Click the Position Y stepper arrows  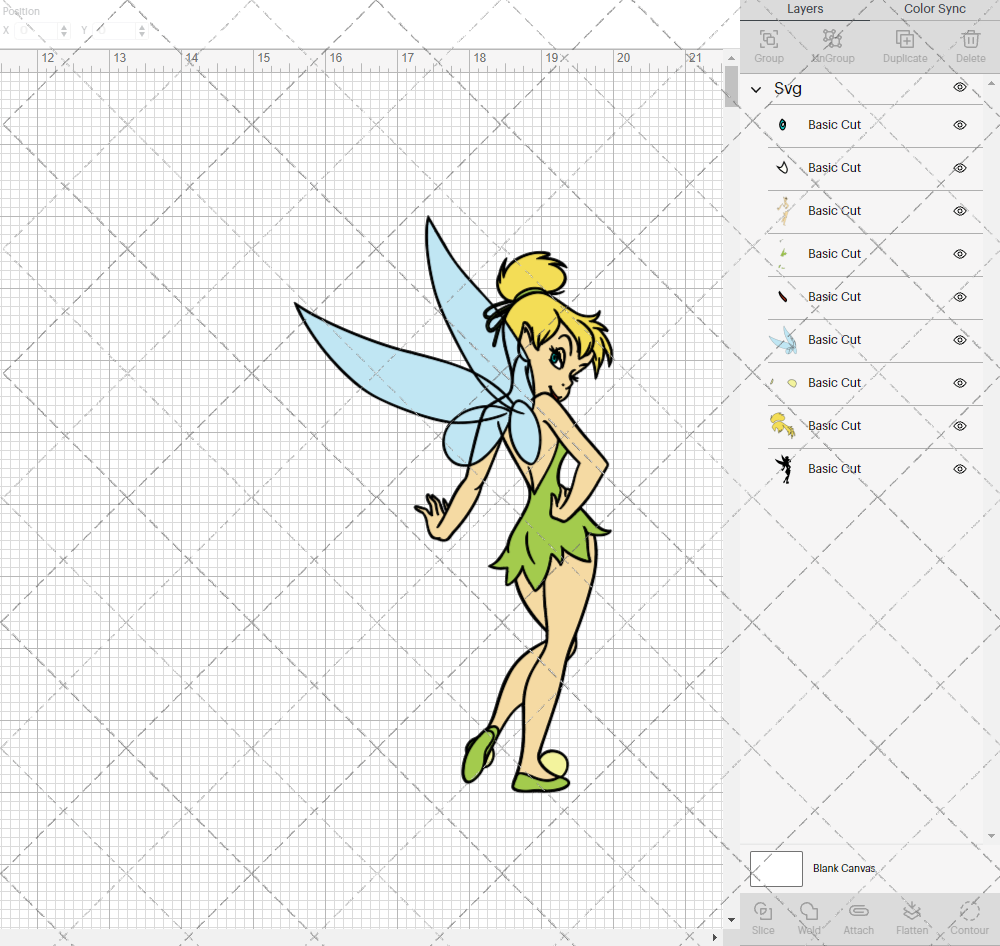[142, 31]
